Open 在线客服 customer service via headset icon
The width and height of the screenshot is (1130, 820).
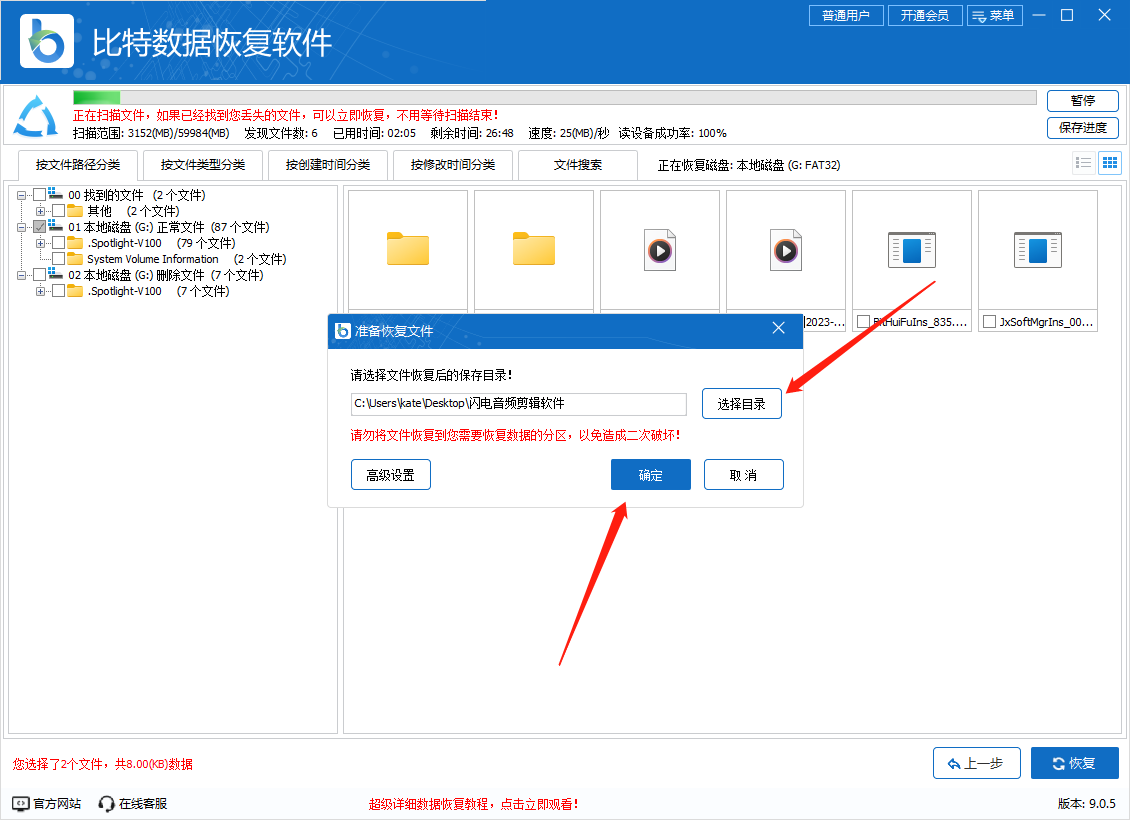coord(105,802)
